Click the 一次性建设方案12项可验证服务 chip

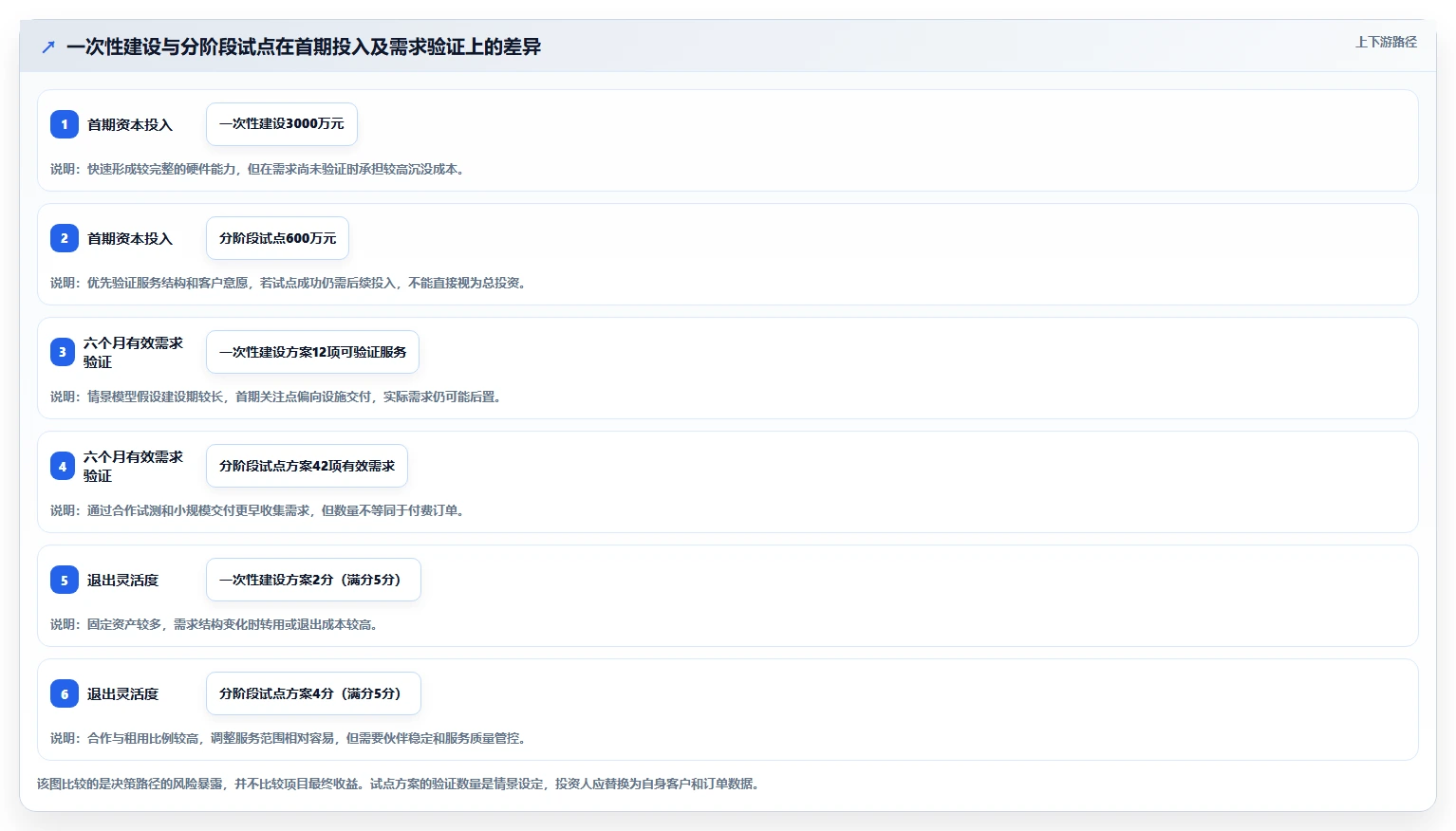coord(312,352)
